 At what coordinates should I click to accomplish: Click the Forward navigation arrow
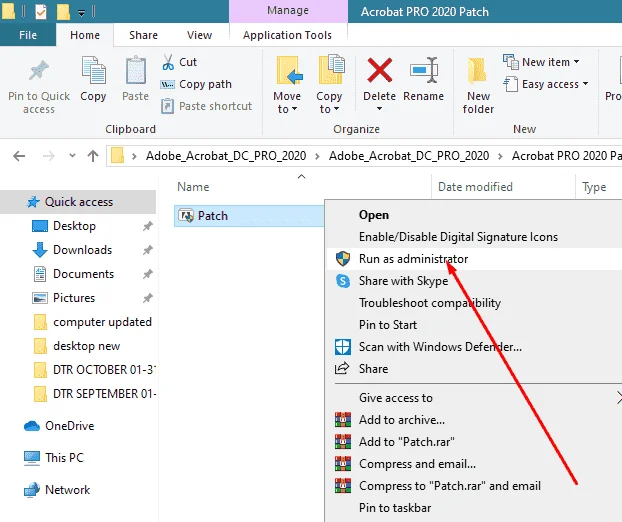point(48,156)
